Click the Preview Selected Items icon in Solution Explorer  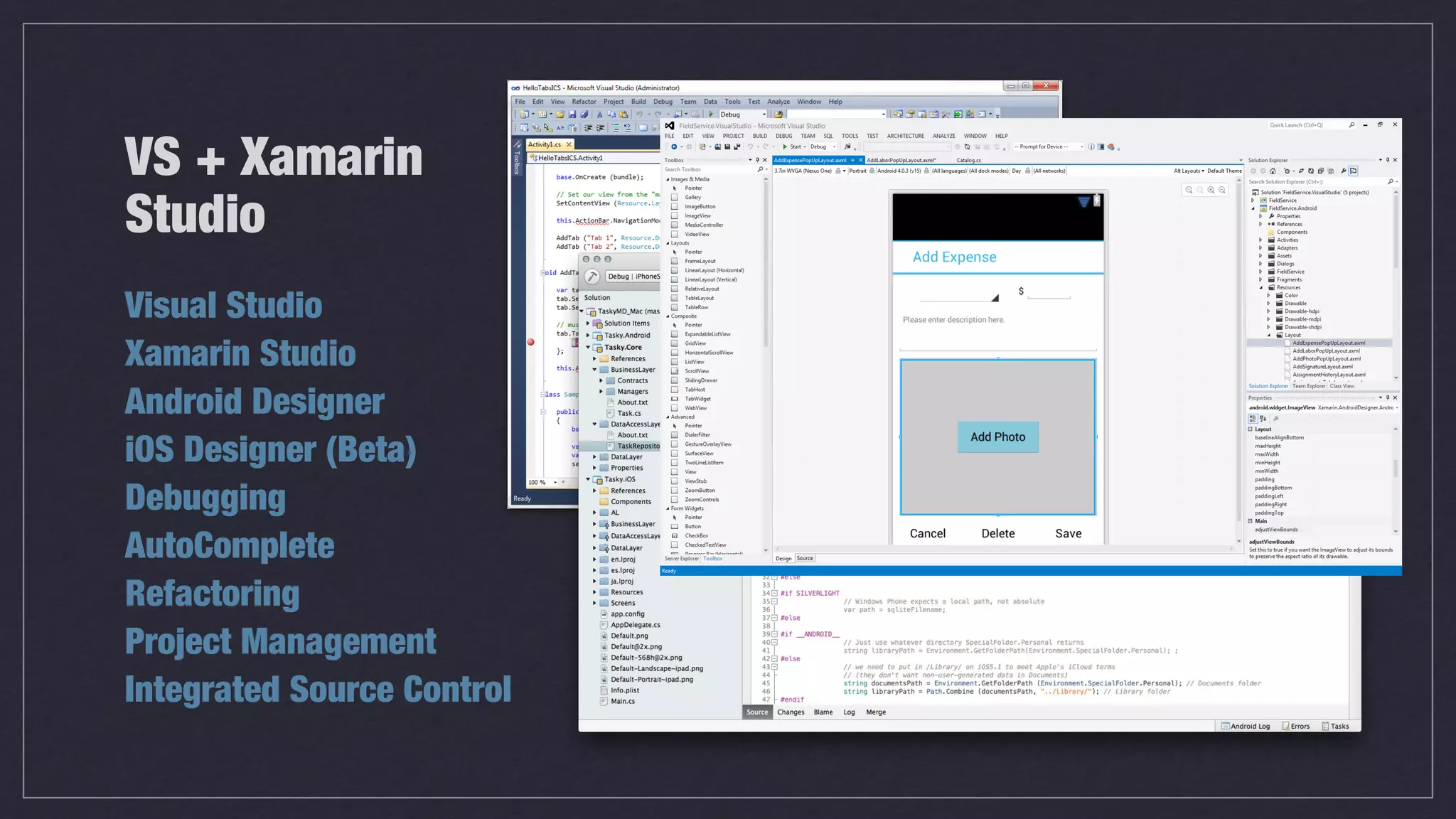coord(1354,171)
